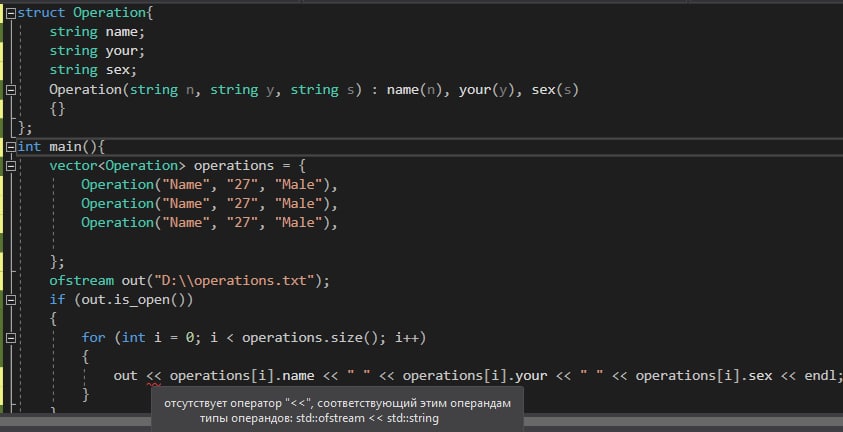Place cursor on 'string sex;' line
Screen dimensions: 843x432
click(x=93, y=70)
